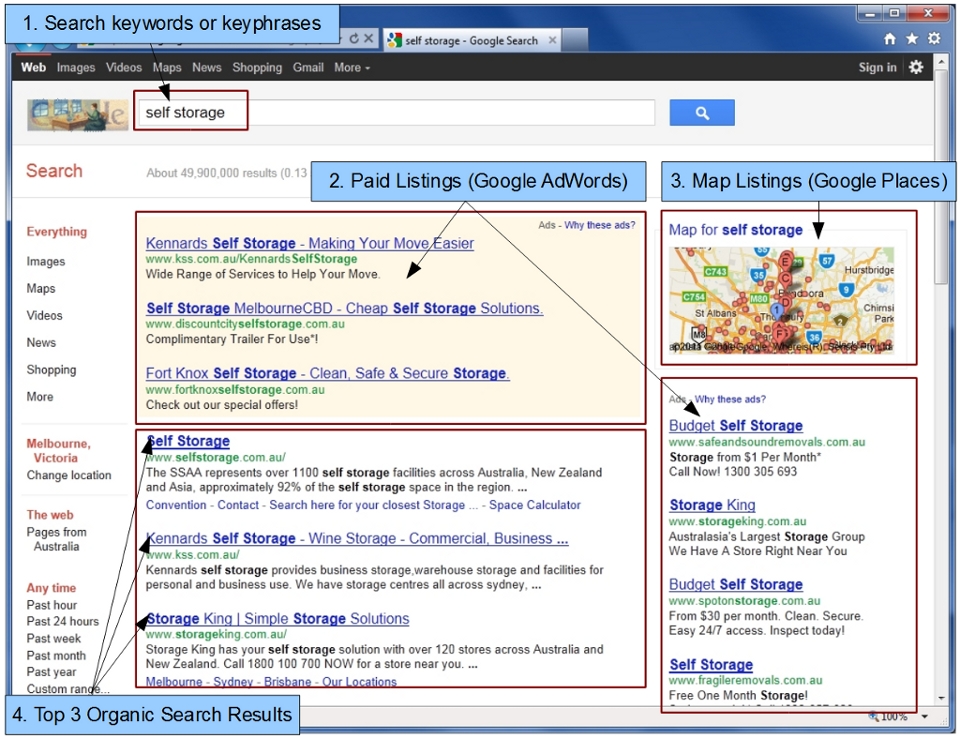Click the Sign in button
Image resolution: width=960 pixels, height=739 pixels.
877,68
